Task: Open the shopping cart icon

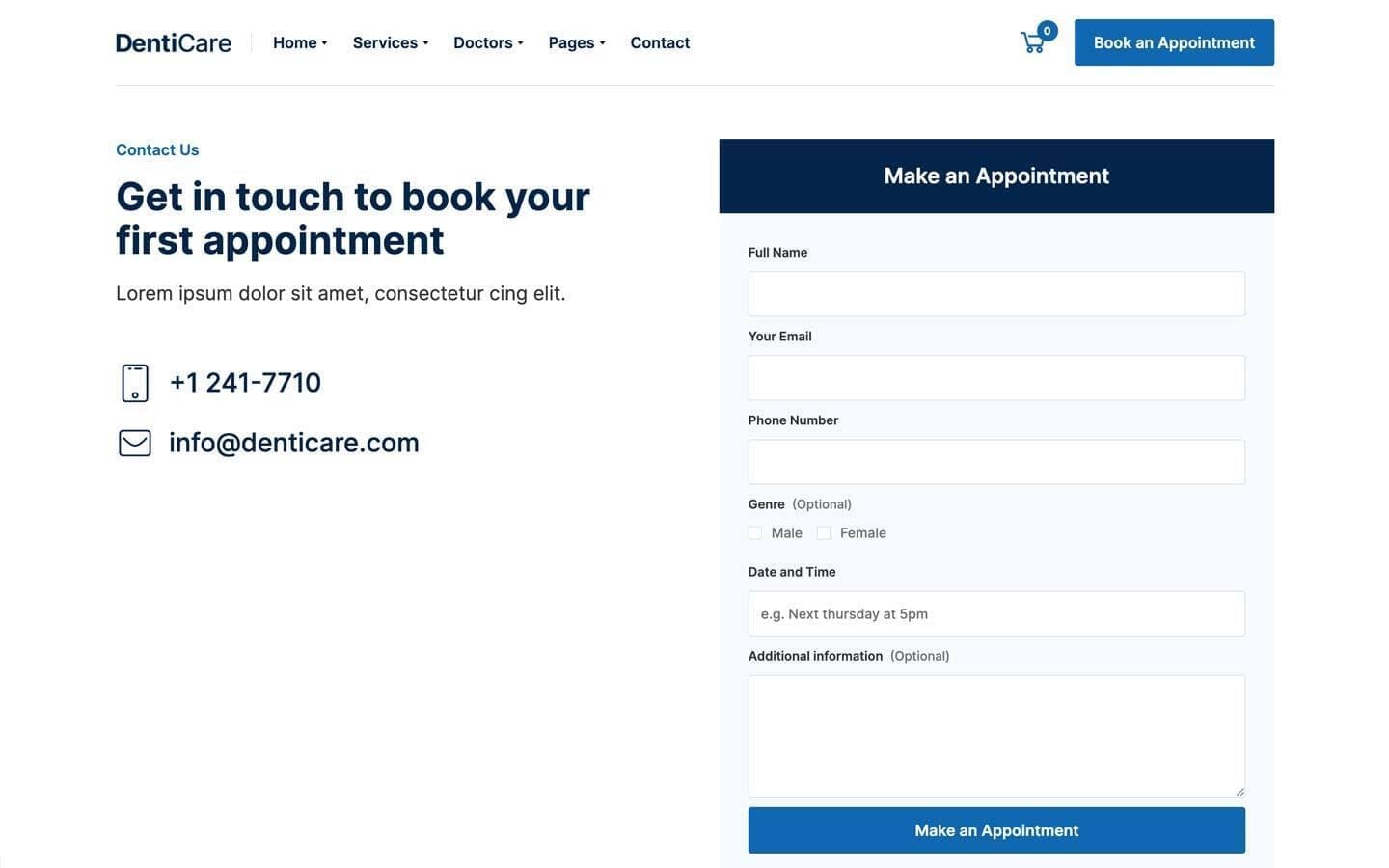Action: point(1032,43)
